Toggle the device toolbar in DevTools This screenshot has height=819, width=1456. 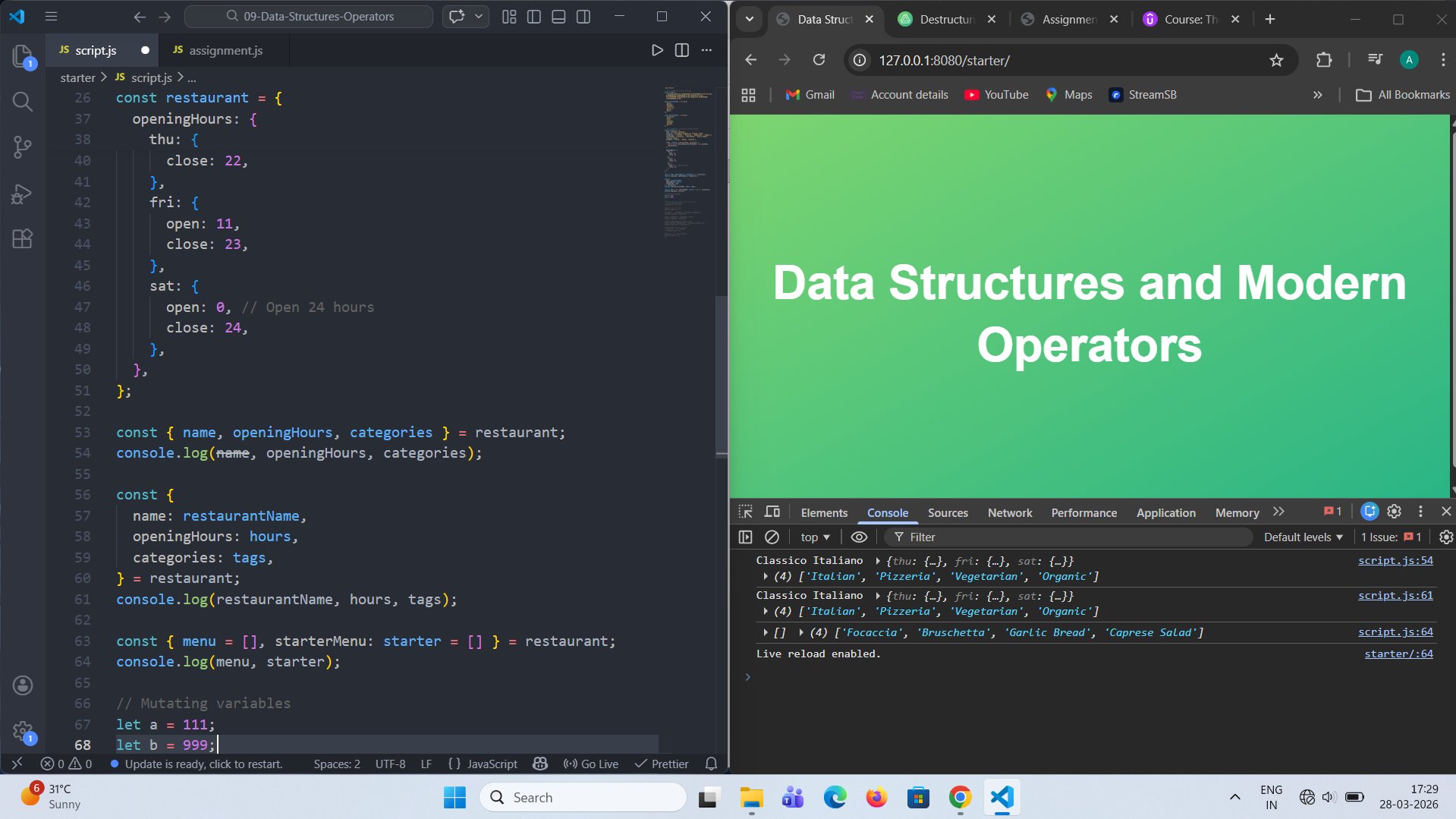[772, 512]
